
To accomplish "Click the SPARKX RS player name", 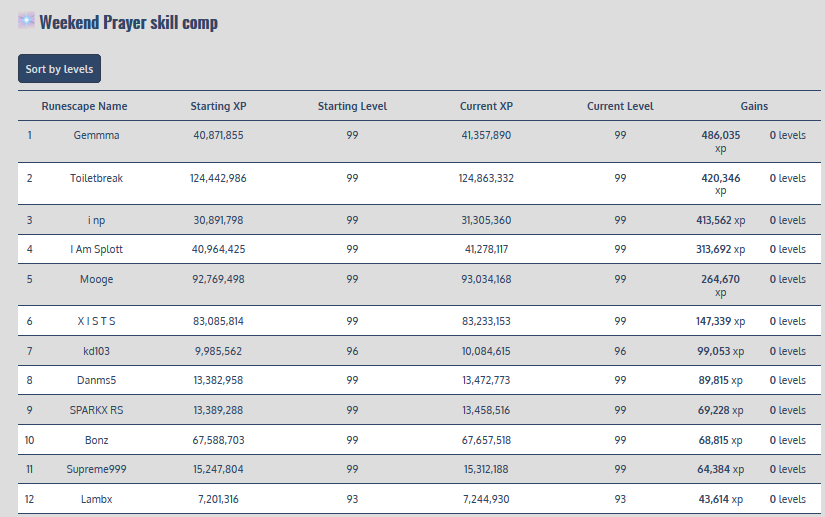I will [96, 410].
